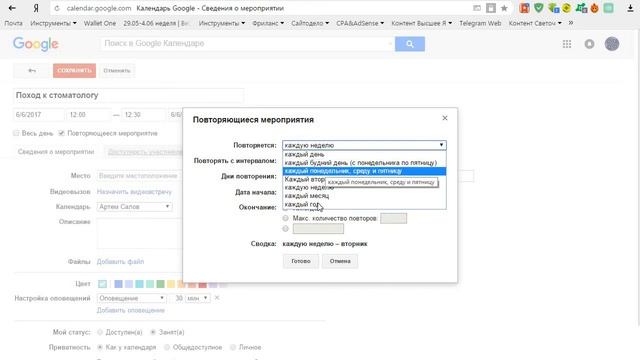Screen dimensions: 640x360
Task: Open the yellow round extension icon
Action: [x=567, y=8]
